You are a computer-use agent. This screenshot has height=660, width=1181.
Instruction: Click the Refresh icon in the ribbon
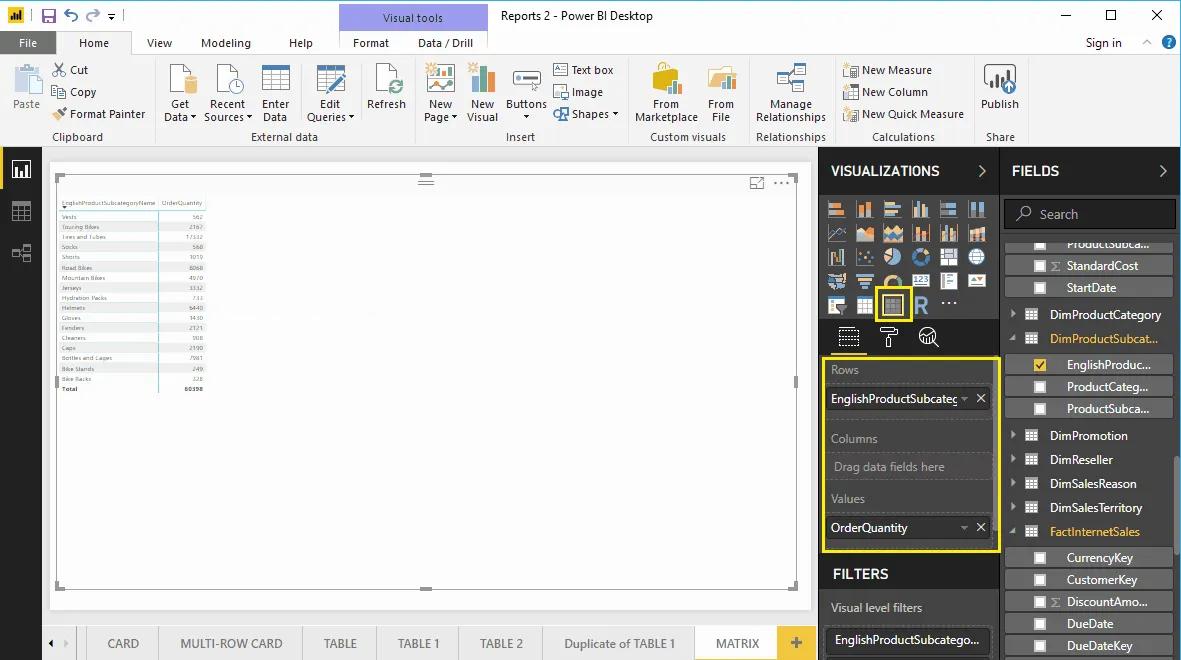point(386,90)
